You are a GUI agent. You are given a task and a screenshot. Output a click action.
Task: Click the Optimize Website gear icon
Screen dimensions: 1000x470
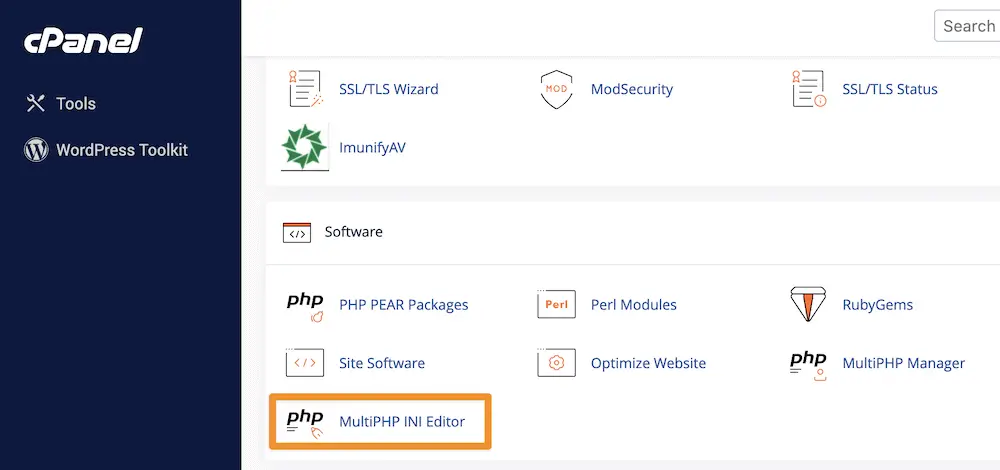[556, 362]
